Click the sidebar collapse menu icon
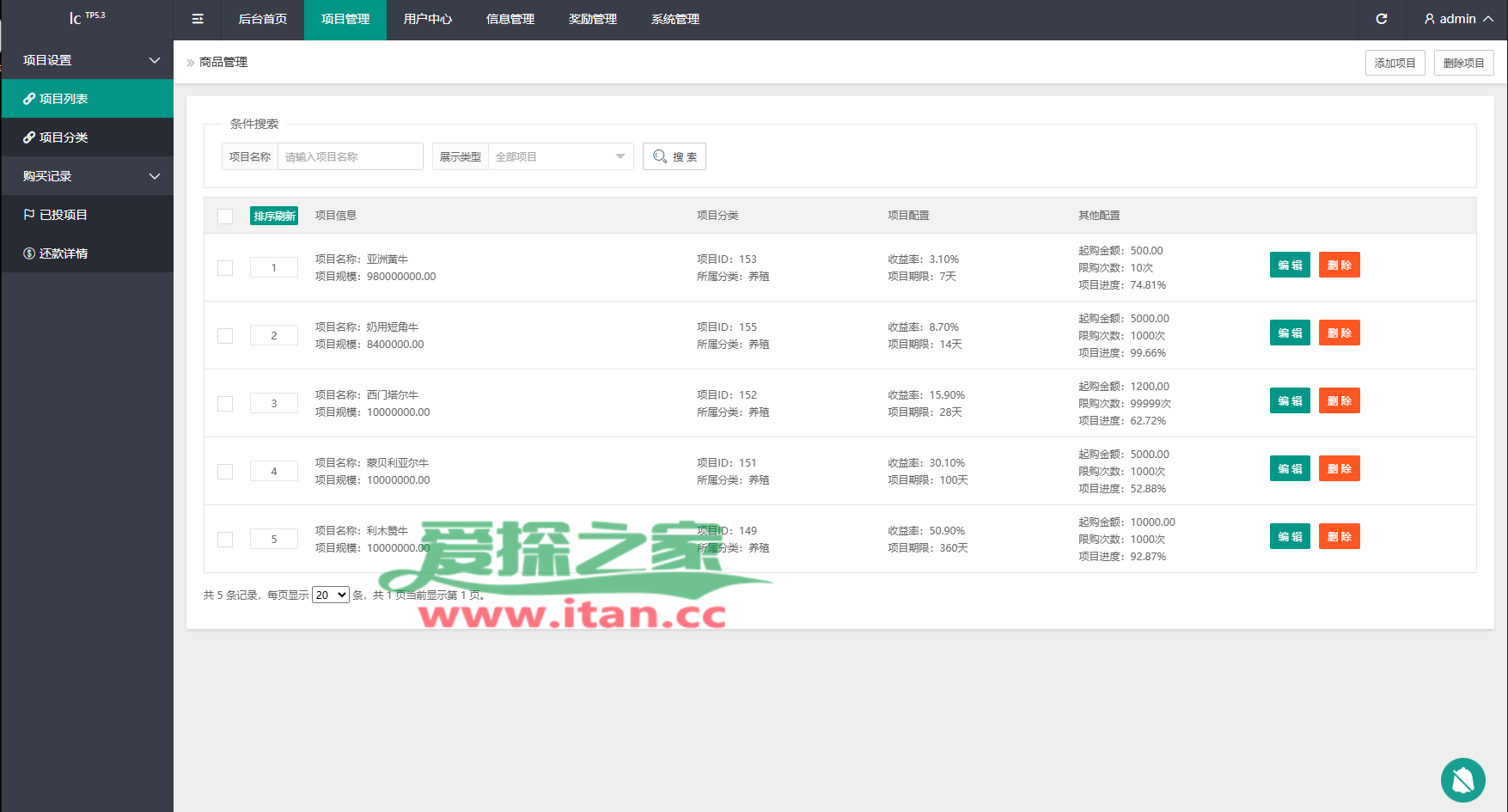The image size is (1508, 812). [x=198, y=19]
